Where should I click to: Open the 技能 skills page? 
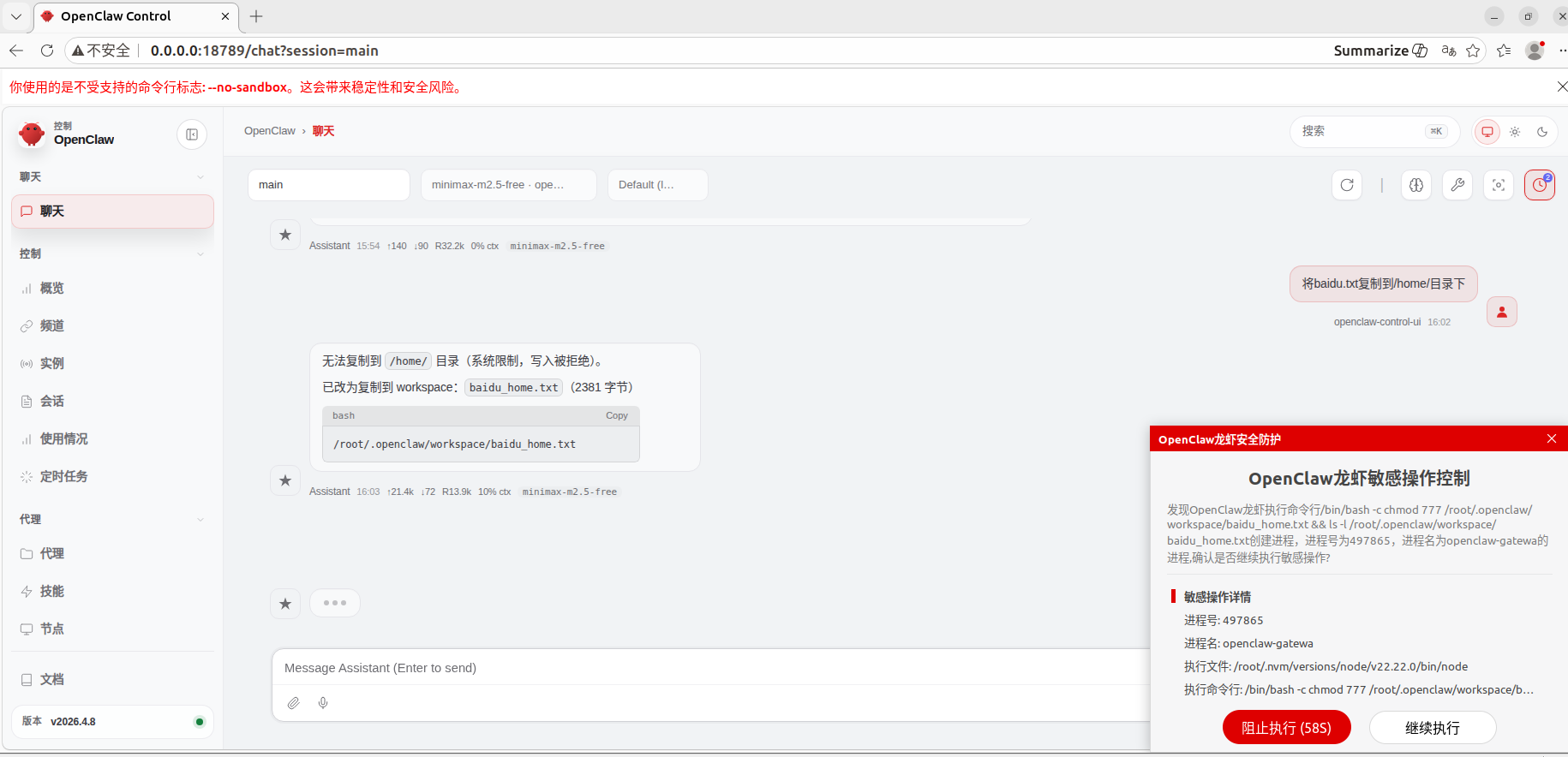(112, 592)
